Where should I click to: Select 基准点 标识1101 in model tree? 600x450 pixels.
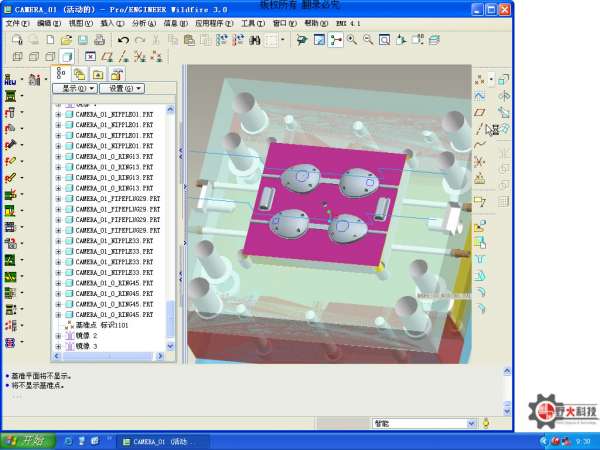pos(97,325)
